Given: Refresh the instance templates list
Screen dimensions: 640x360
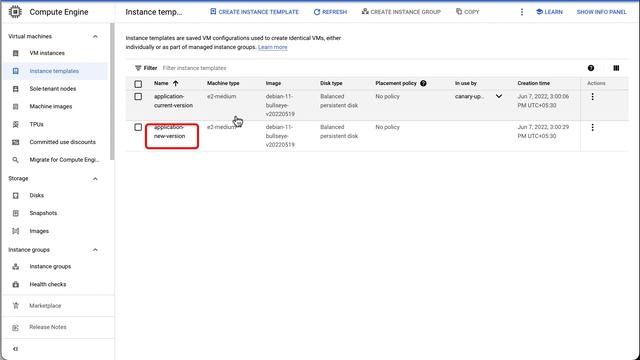Looking at the screenshot, I should point(330,12).
